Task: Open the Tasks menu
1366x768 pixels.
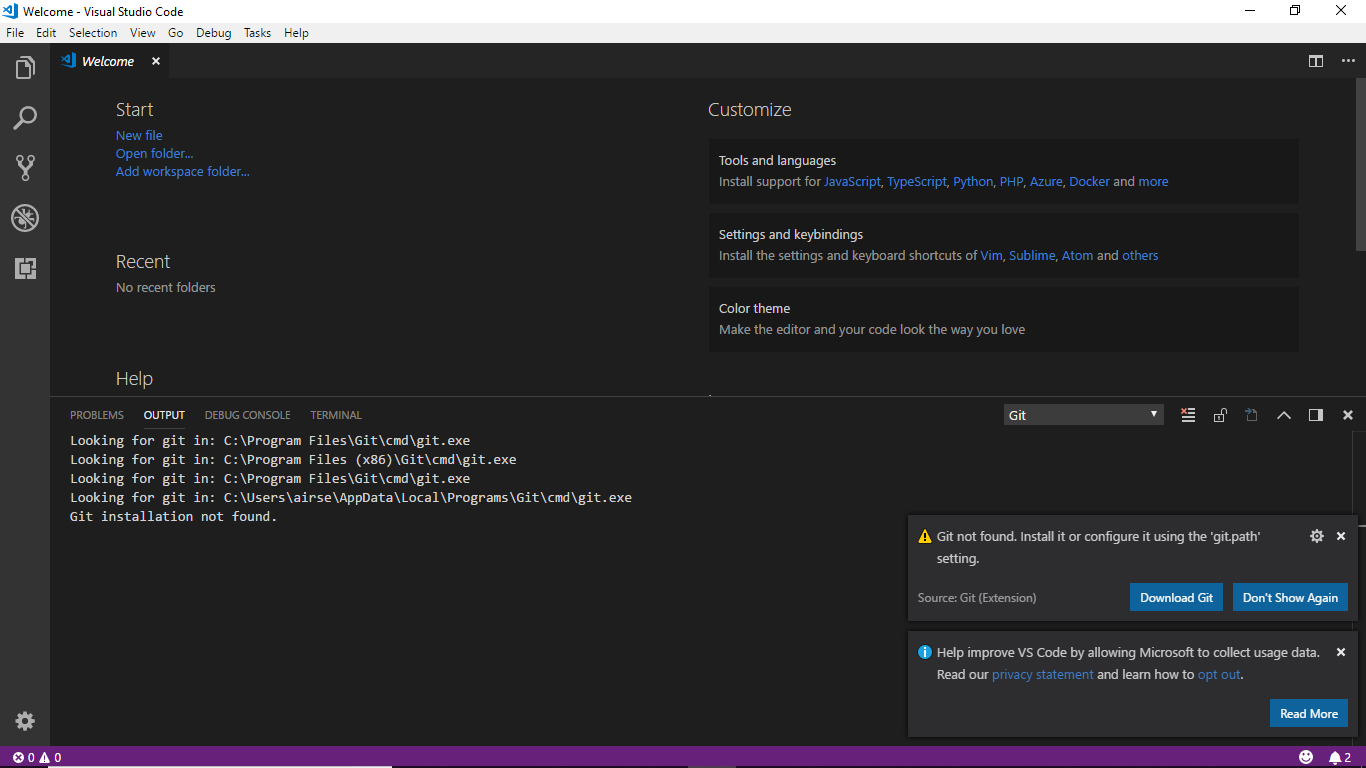Action: tap(258, 33)
